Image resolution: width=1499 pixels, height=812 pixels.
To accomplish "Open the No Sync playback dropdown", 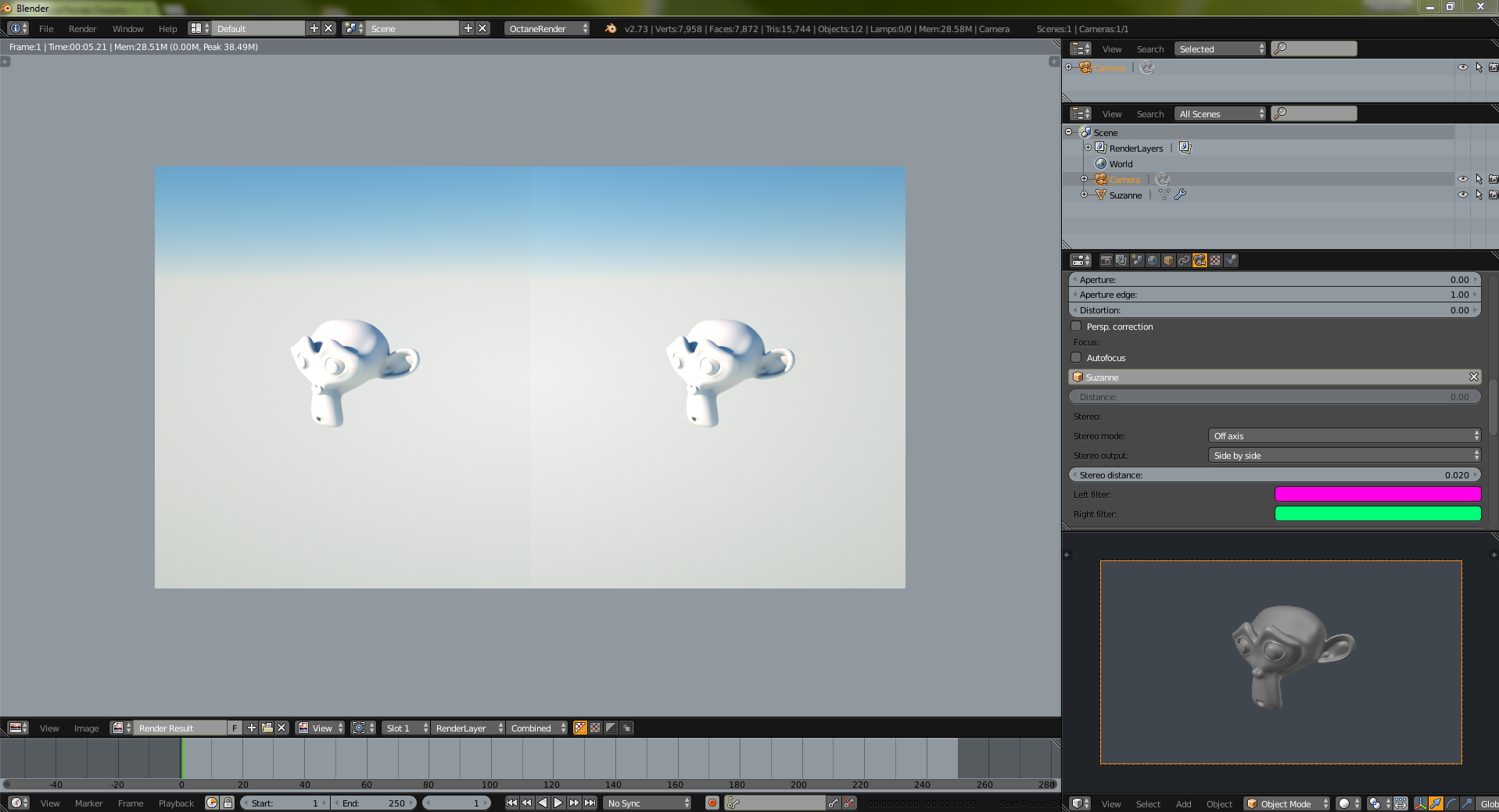I will (648, 803).
